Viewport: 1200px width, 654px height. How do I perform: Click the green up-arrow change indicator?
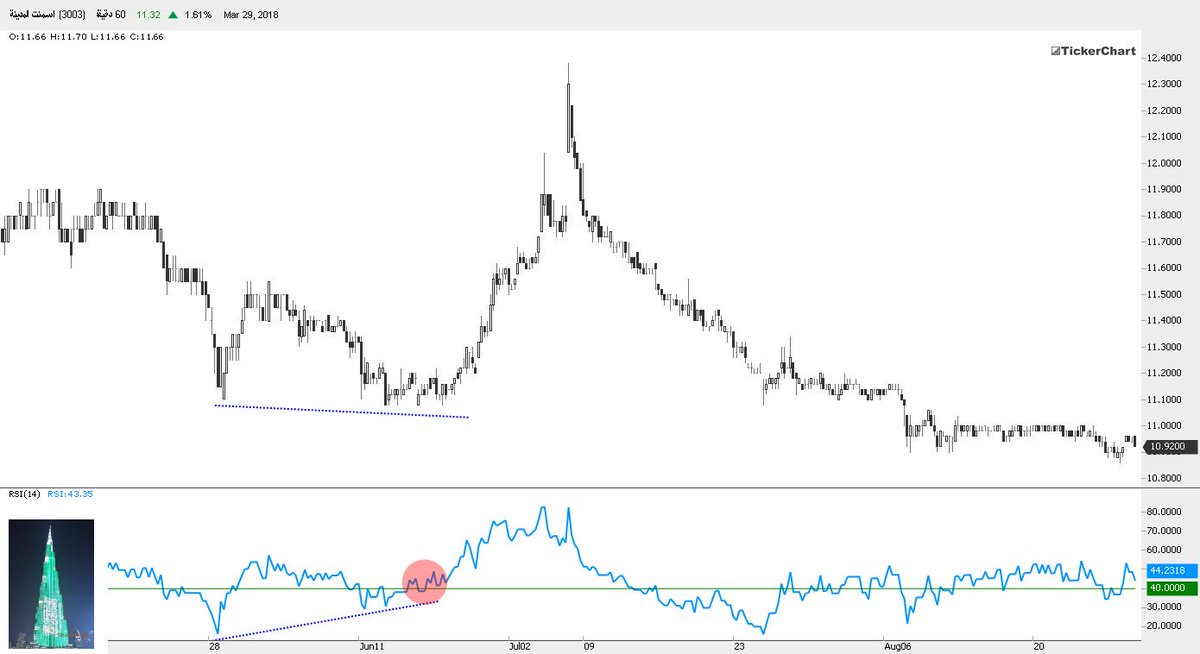(x=174, y=16)
